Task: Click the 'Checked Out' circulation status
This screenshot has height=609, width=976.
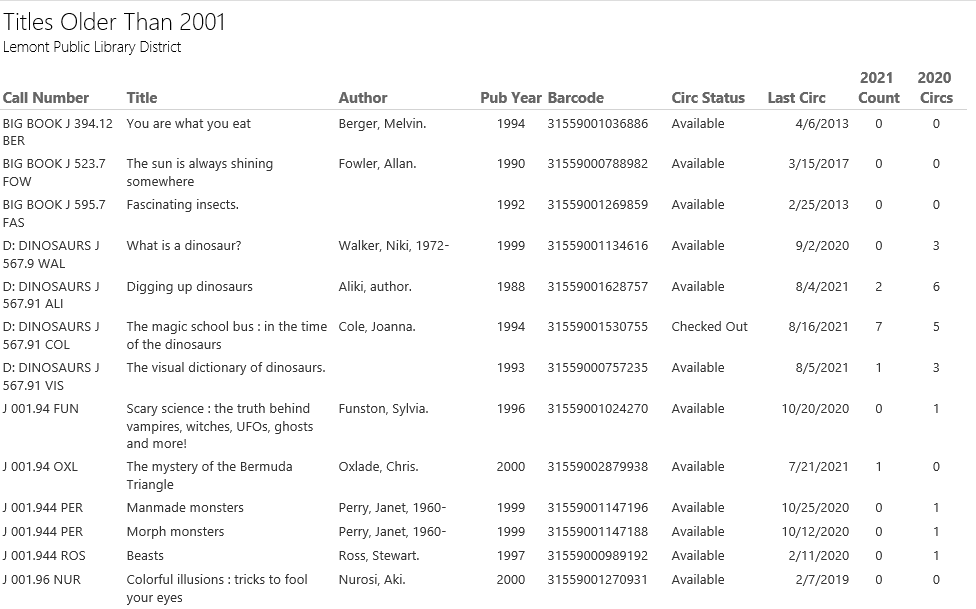Action: tap(709, 327)
